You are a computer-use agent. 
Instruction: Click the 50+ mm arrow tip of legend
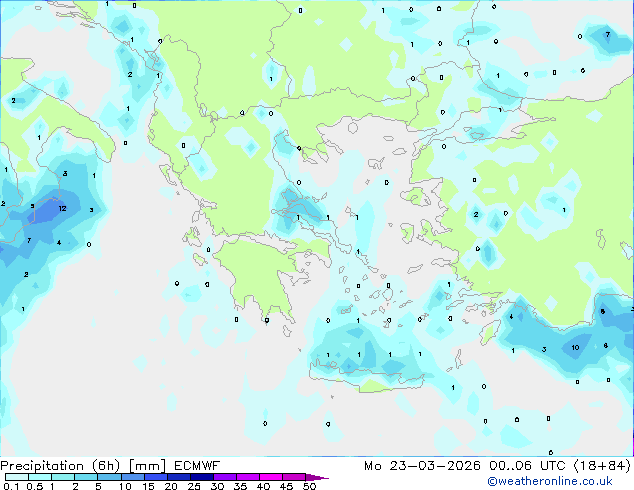(317, 477)
